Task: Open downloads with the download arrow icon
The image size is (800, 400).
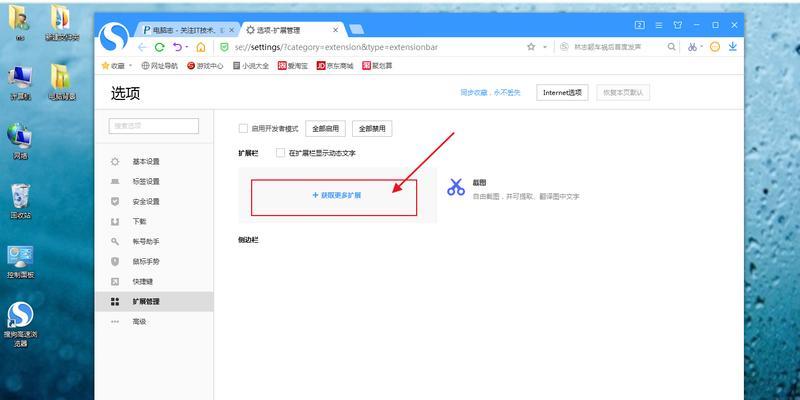Action: (733, 47)
